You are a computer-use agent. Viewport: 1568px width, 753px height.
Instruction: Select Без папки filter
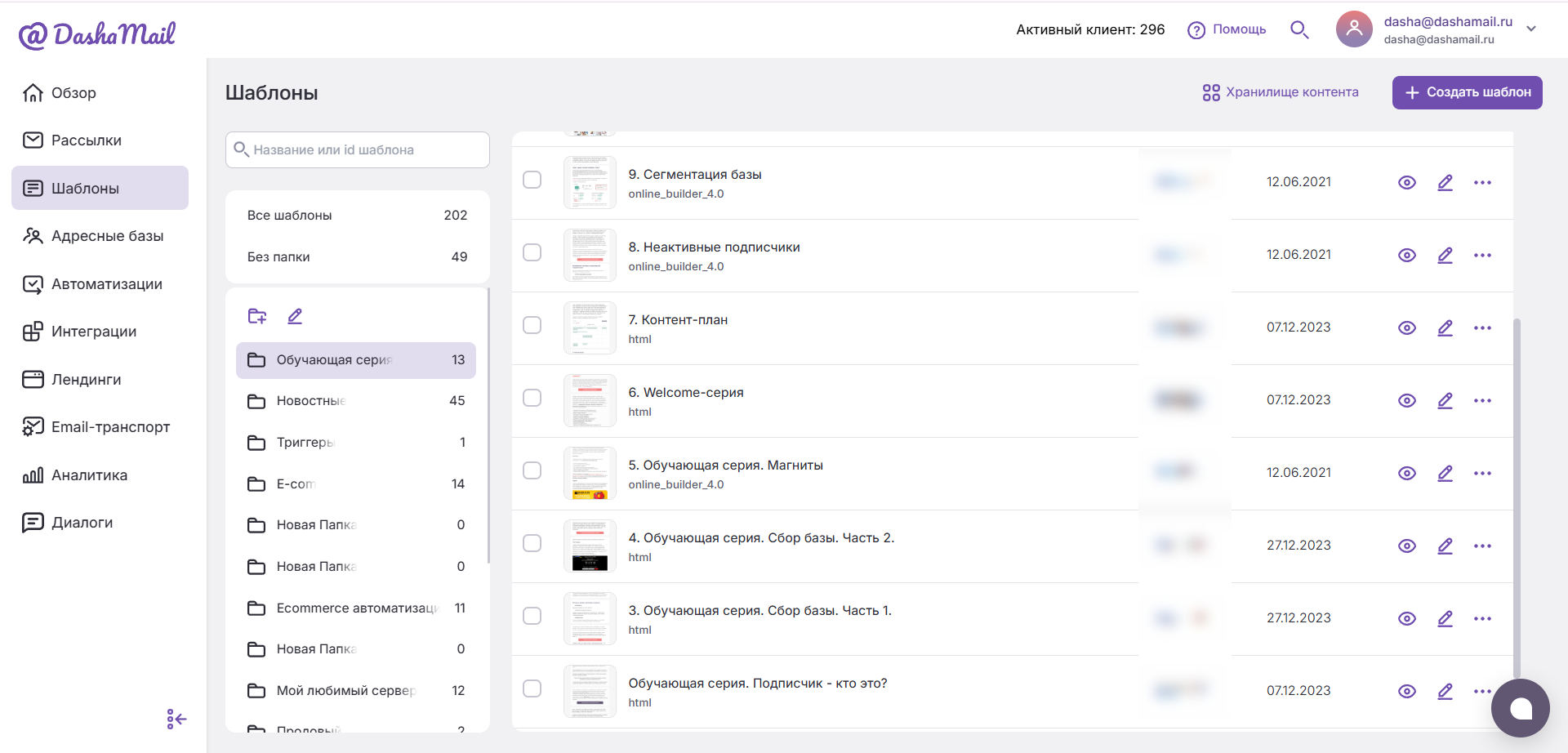click(x=357, y=257)
